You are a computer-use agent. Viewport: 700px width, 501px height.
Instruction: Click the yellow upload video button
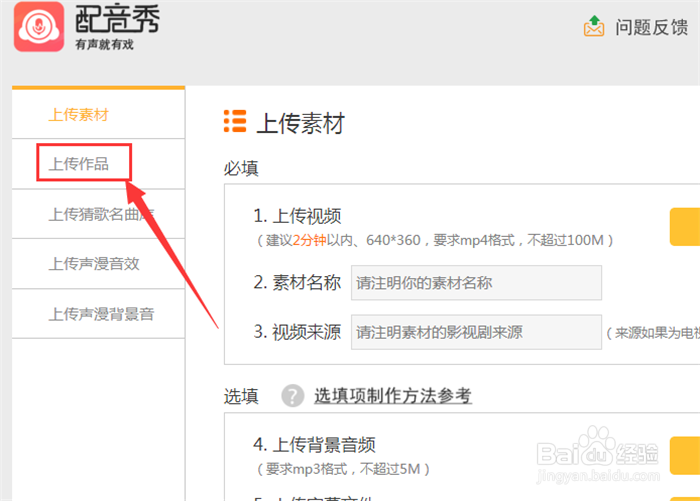[685, 227]
